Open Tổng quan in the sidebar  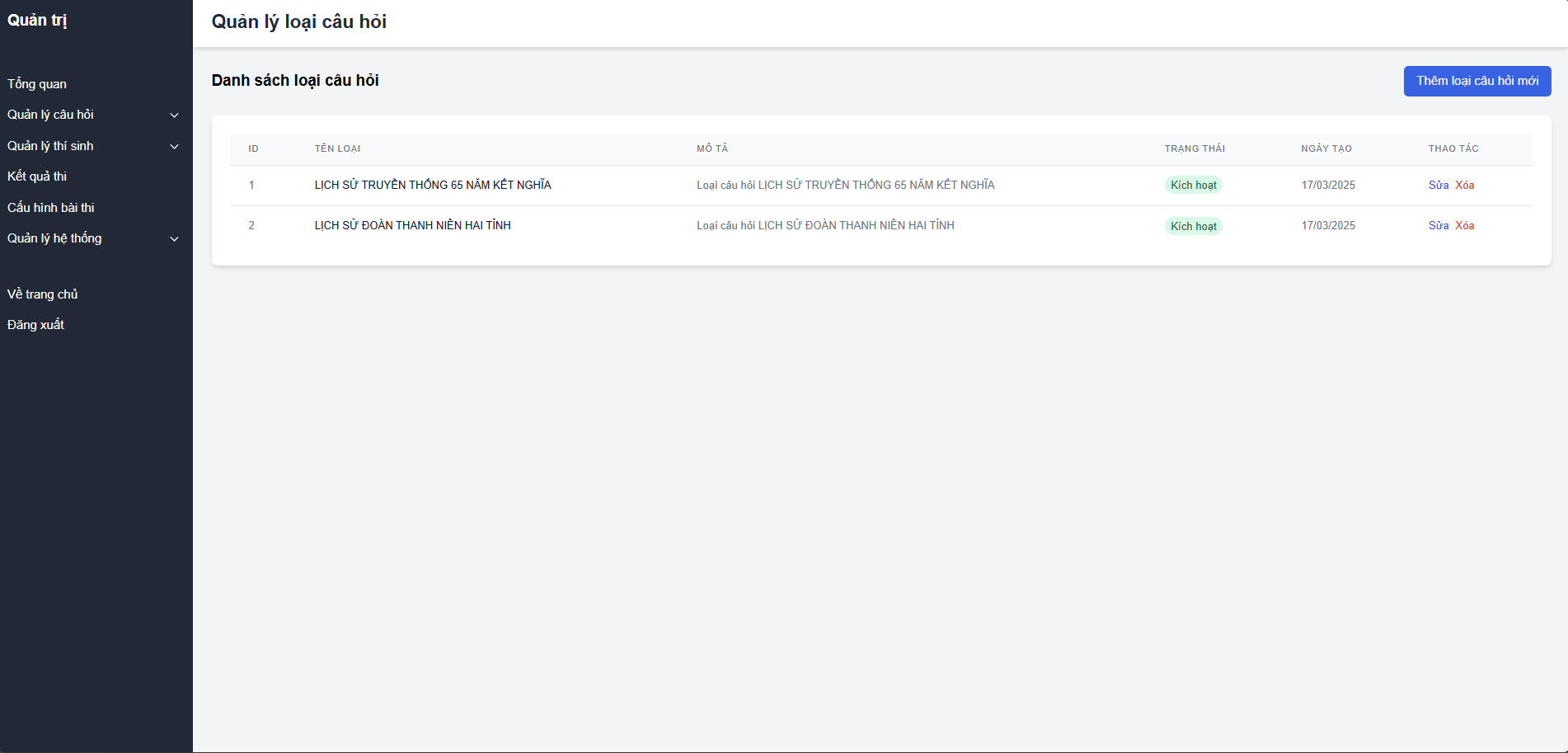coord(37,84)
